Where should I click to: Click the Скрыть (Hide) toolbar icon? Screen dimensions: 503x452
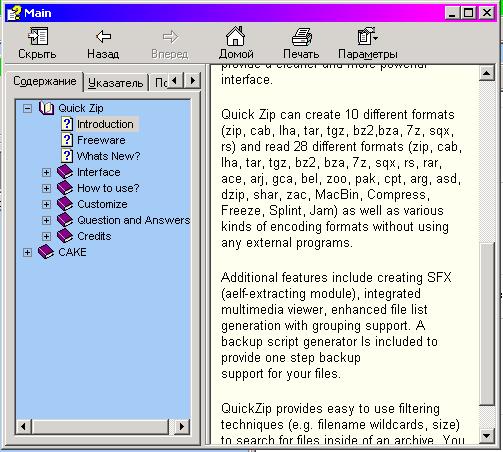[x=37, y=37]
